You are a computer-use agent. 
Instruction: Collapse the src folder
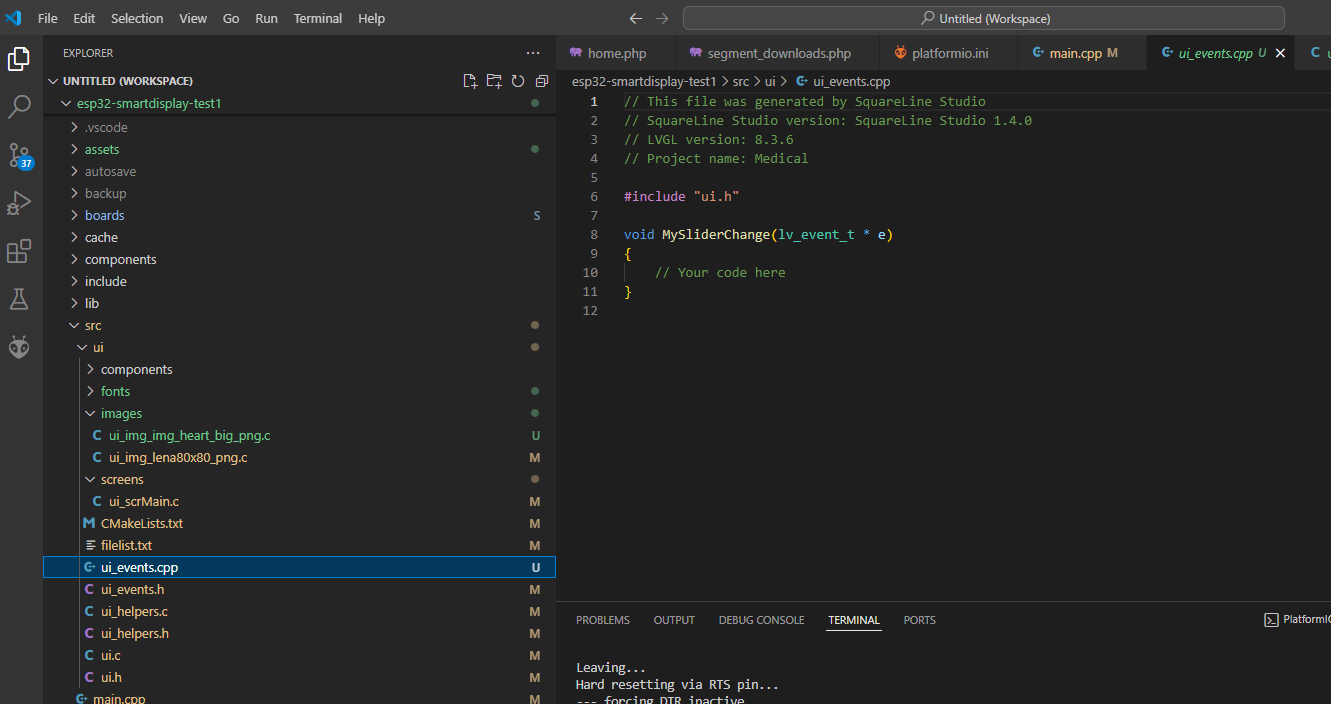(299, 325)
